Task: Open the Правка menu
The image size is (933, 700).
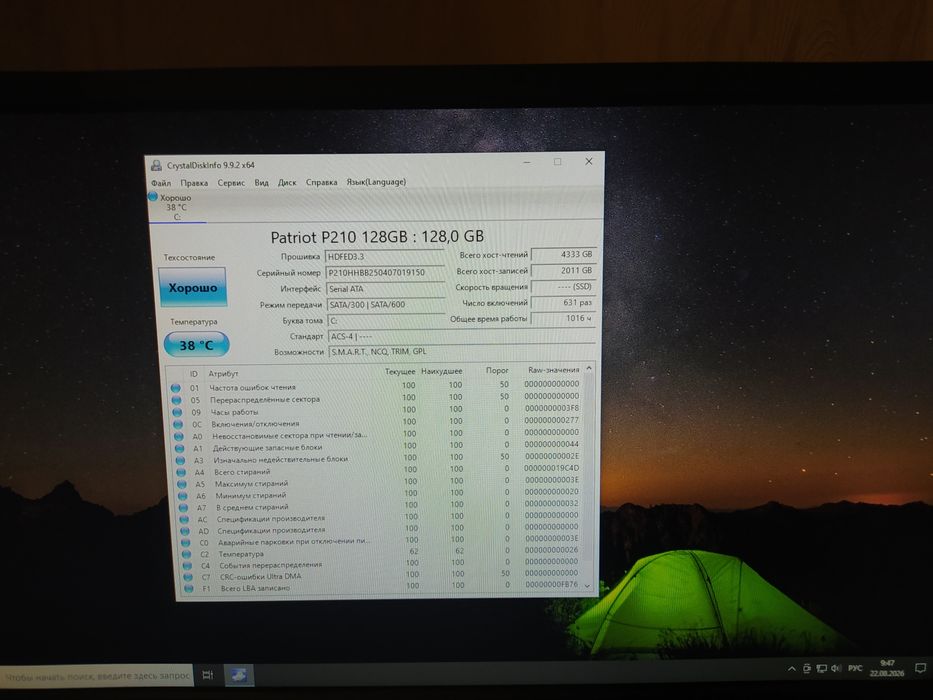Action: 194,183
